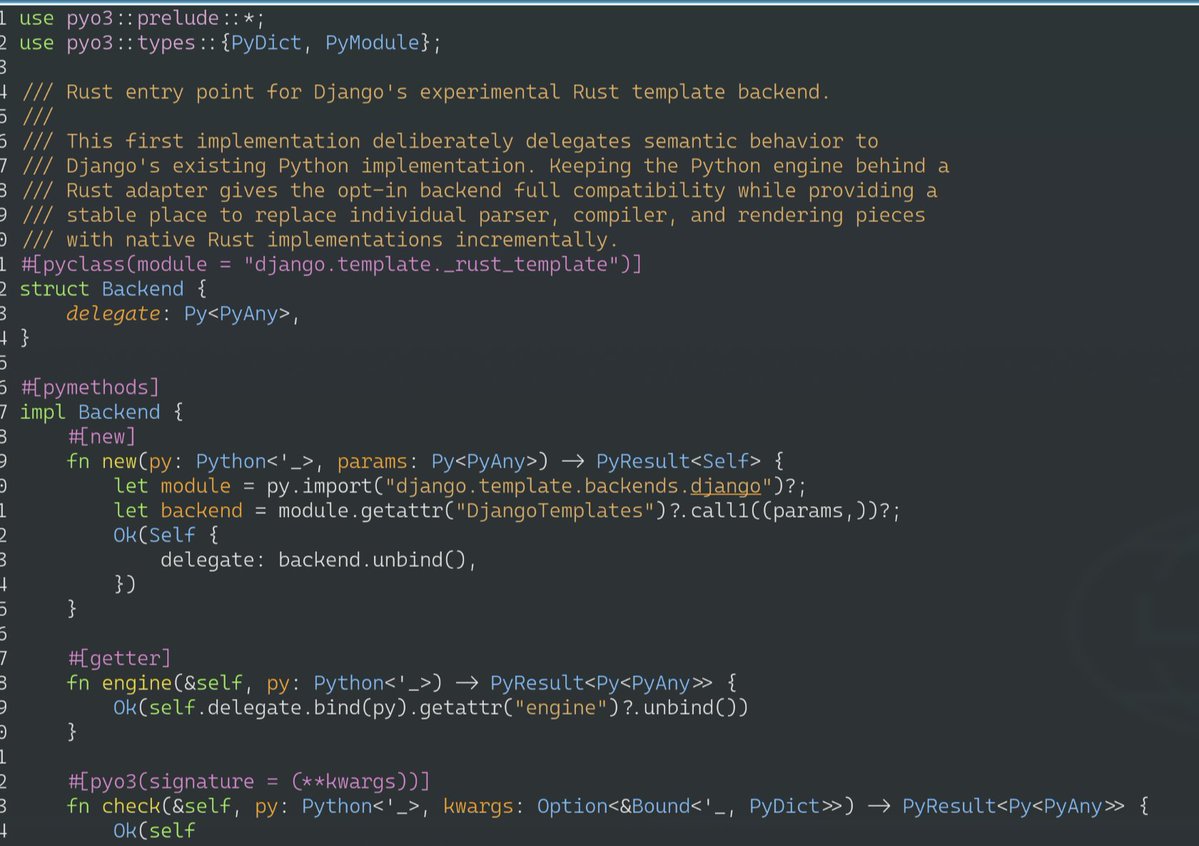Click the final "Ok(self" line
Image resolution: width=1199 pixels, height=846 pixels.
click(x=154, y=831)
